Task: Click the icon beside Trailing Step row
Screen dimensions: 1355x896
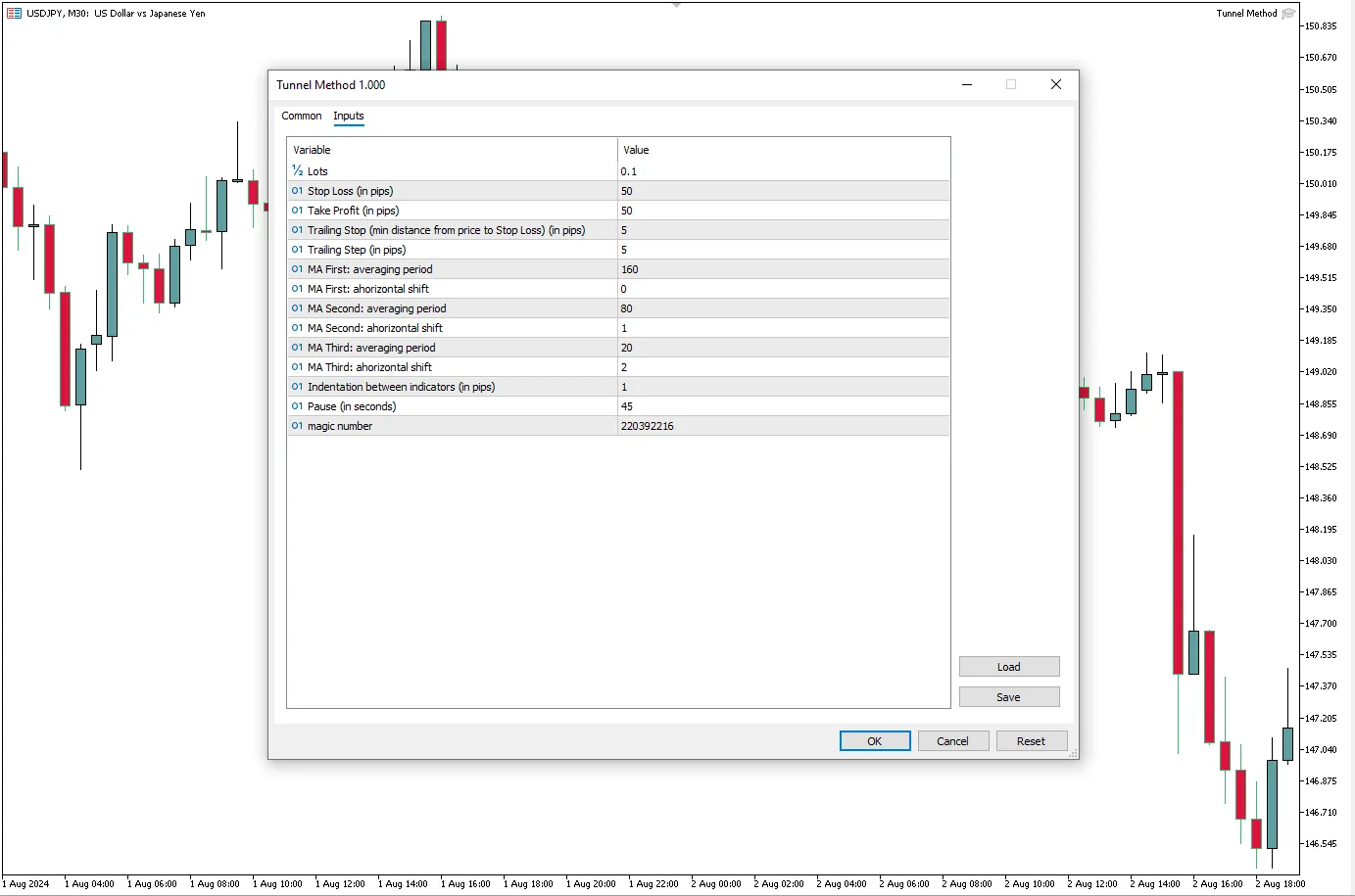Action: (x=297, y=250)
